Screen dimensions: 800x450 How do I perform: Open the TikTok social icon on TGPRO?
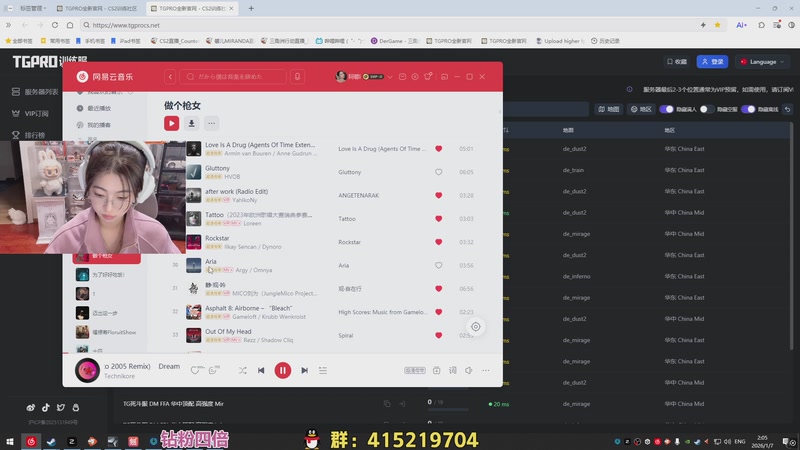click(x=45, y=407)
